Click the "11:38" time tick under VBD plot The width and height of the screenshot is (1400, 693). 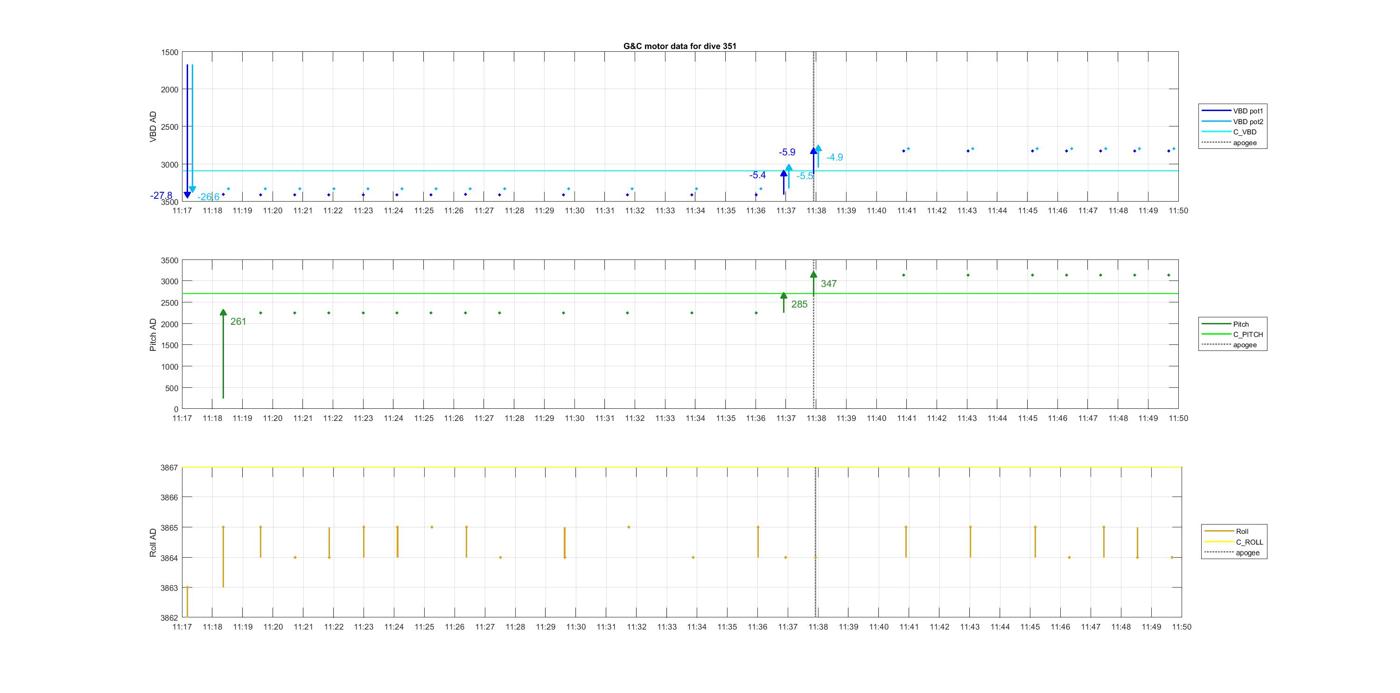tap(816, 211)
